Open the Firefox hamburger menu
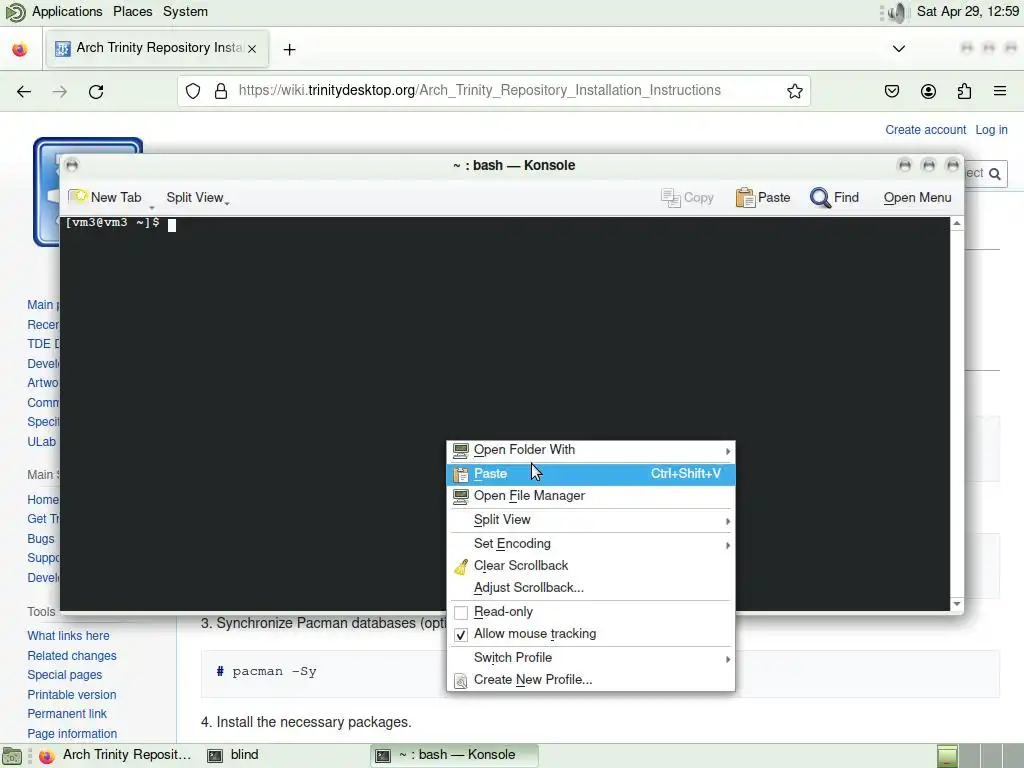 click(1000, 91)
